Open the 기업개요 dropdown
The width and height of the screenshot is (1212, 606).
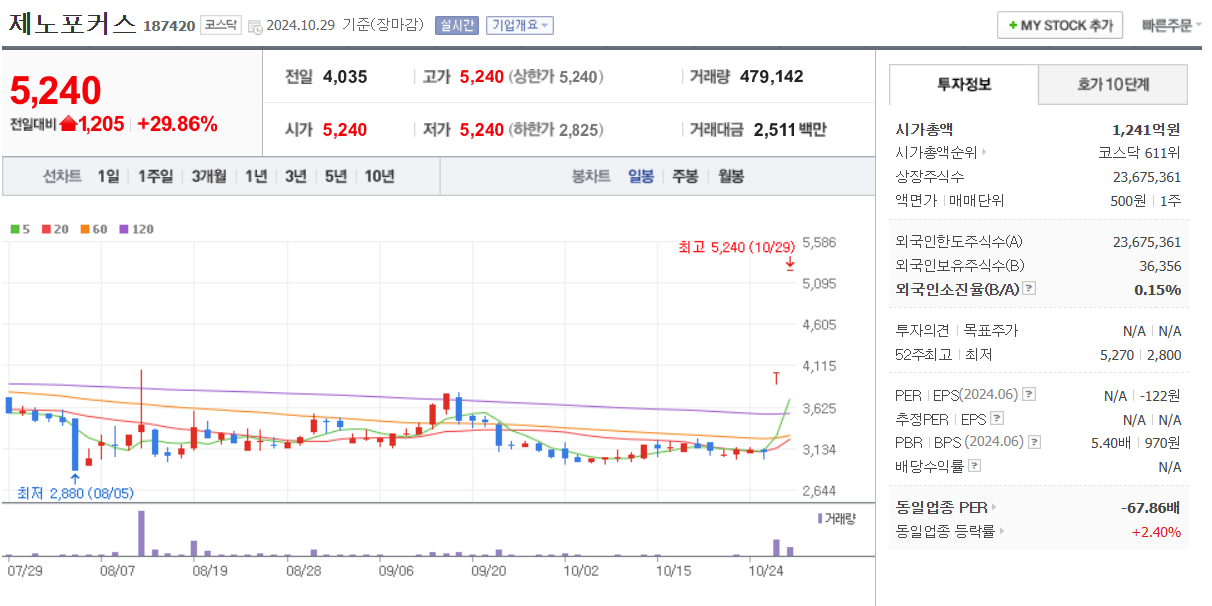(520, 26)
